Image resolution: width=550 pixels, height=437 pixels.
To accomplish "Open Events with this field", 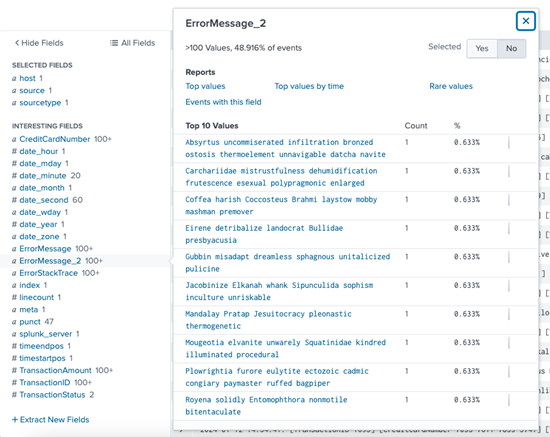I will (223, 102).
